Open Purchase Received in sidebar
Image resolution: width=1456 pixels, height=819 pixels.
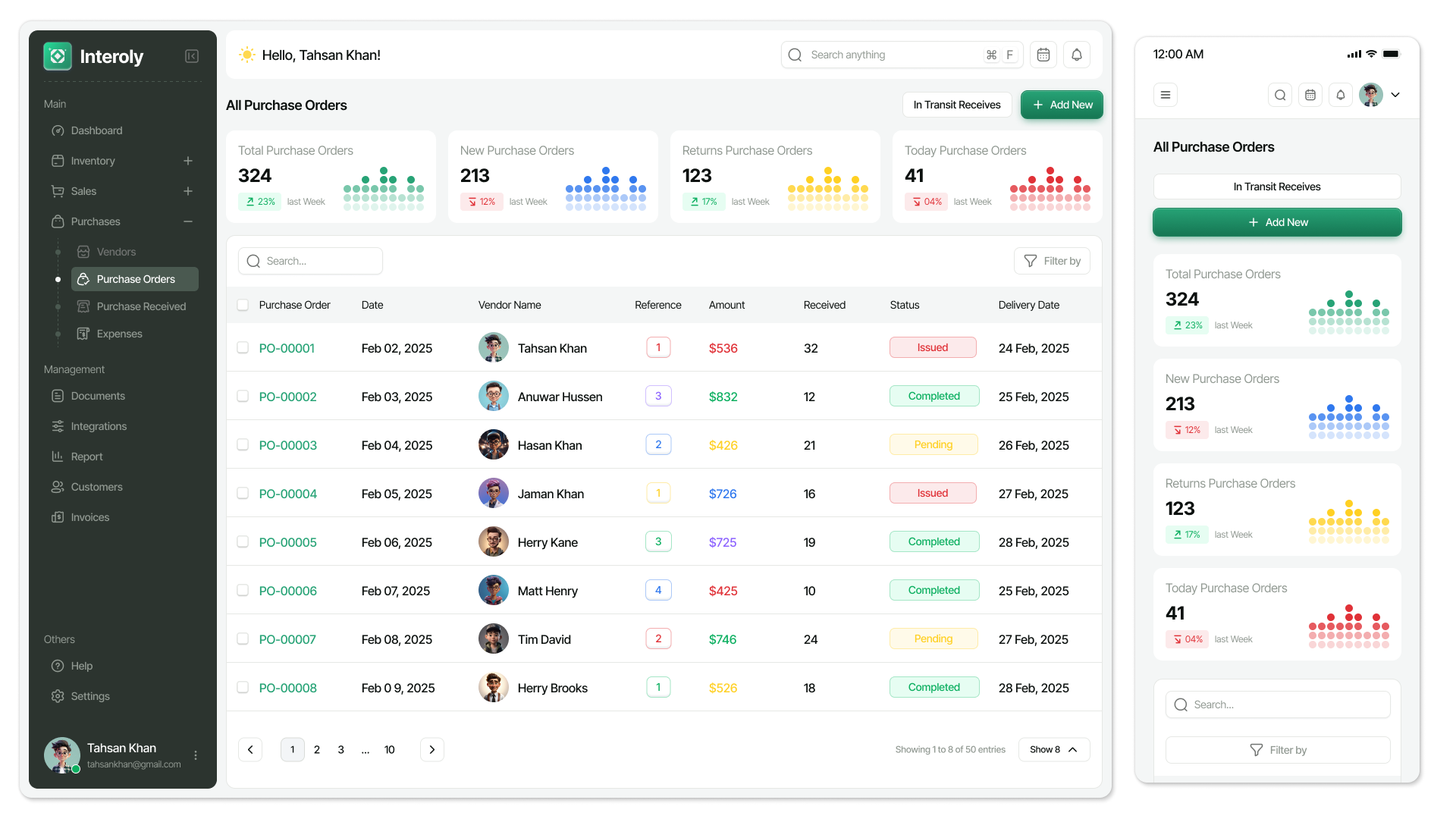pyautogui.click(x=141, y=306)
